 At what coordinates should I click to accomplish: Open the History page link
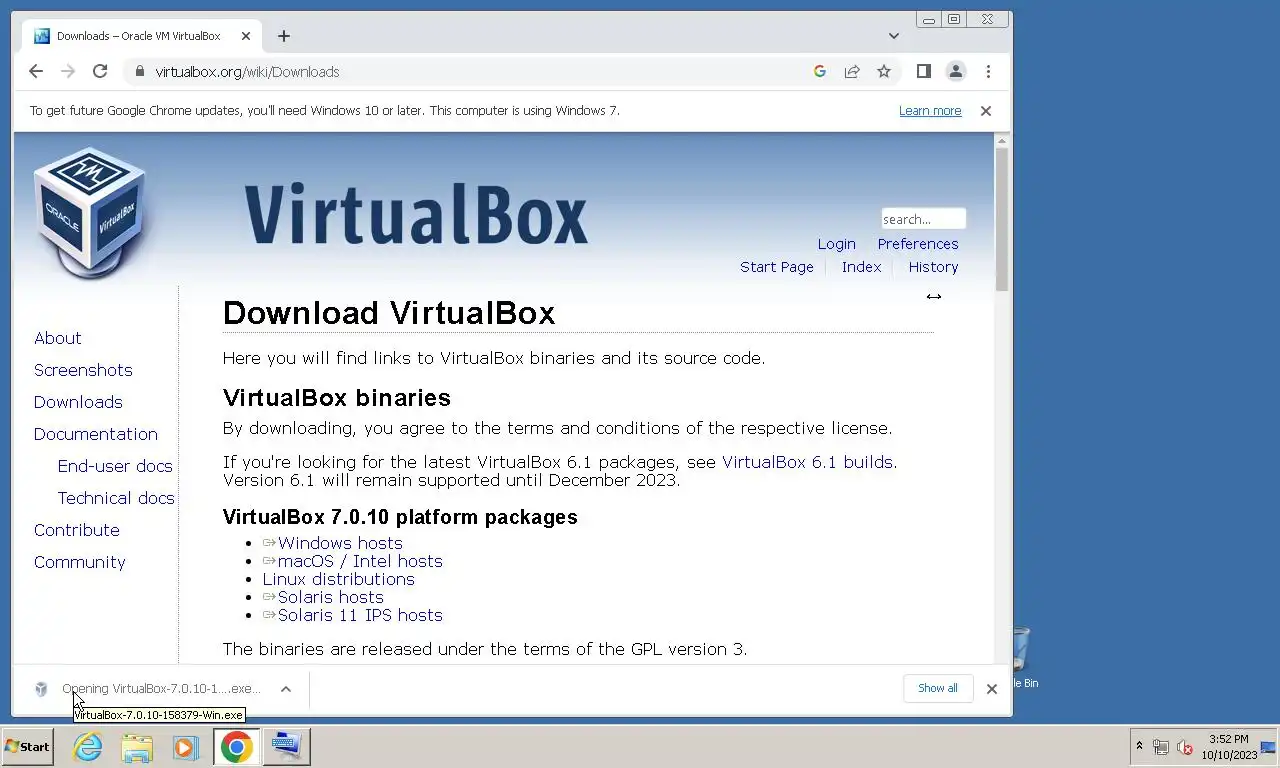(933, 267)
